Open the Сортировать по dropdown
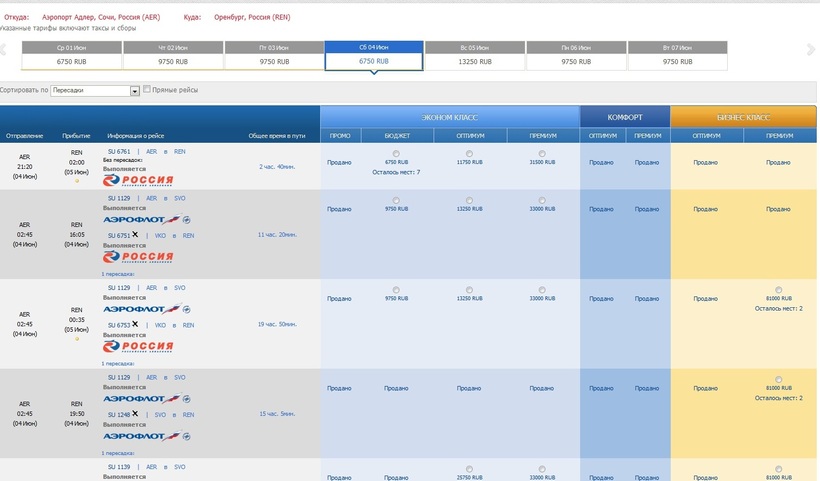 135,91
